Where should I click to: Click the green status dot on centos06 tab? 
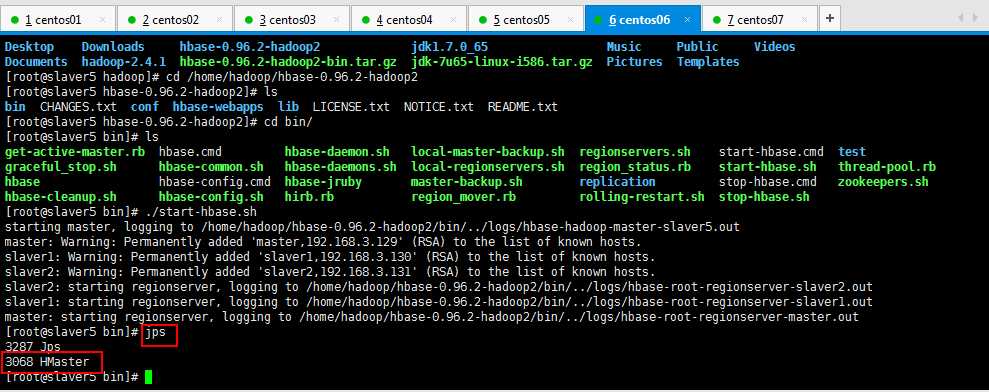tap(599, 20)
